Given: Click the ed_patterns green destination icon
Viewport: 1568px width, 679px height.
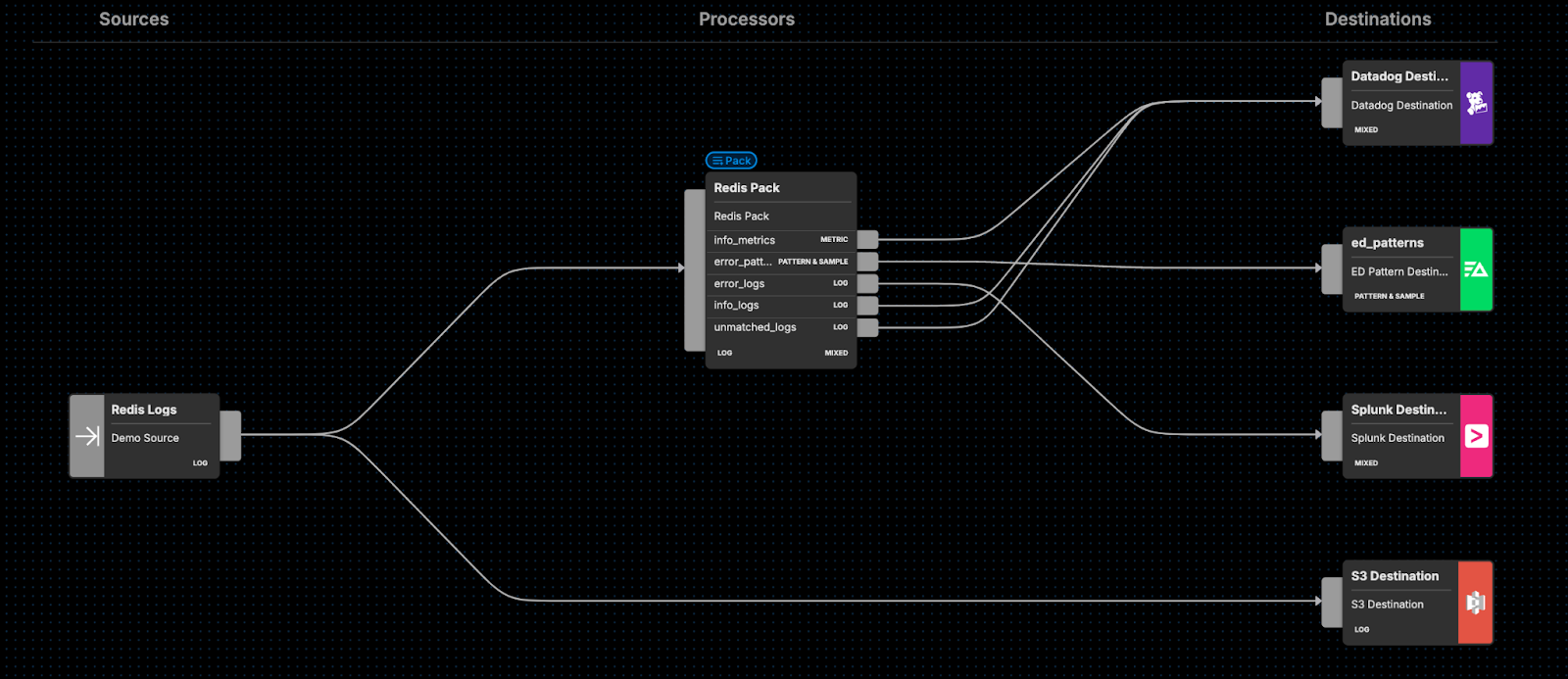Looking at the screenshot, I should click(1476, 269).
